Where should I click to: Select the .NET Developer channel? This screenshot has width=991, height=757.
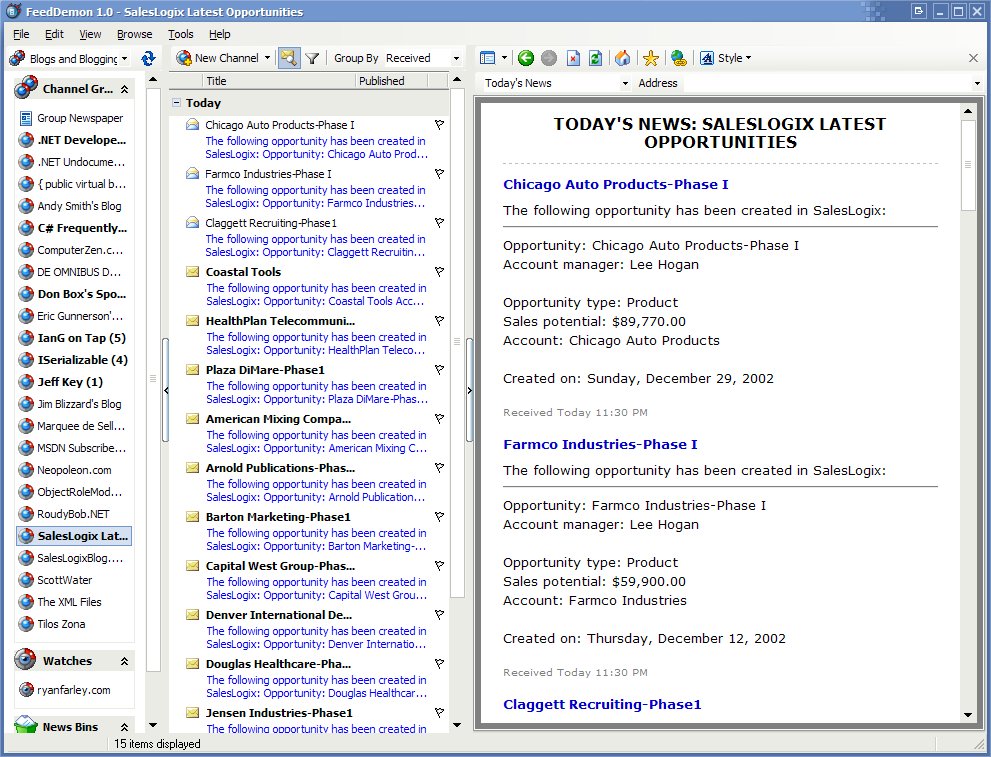pyautogui.click(x=73, y=140)
